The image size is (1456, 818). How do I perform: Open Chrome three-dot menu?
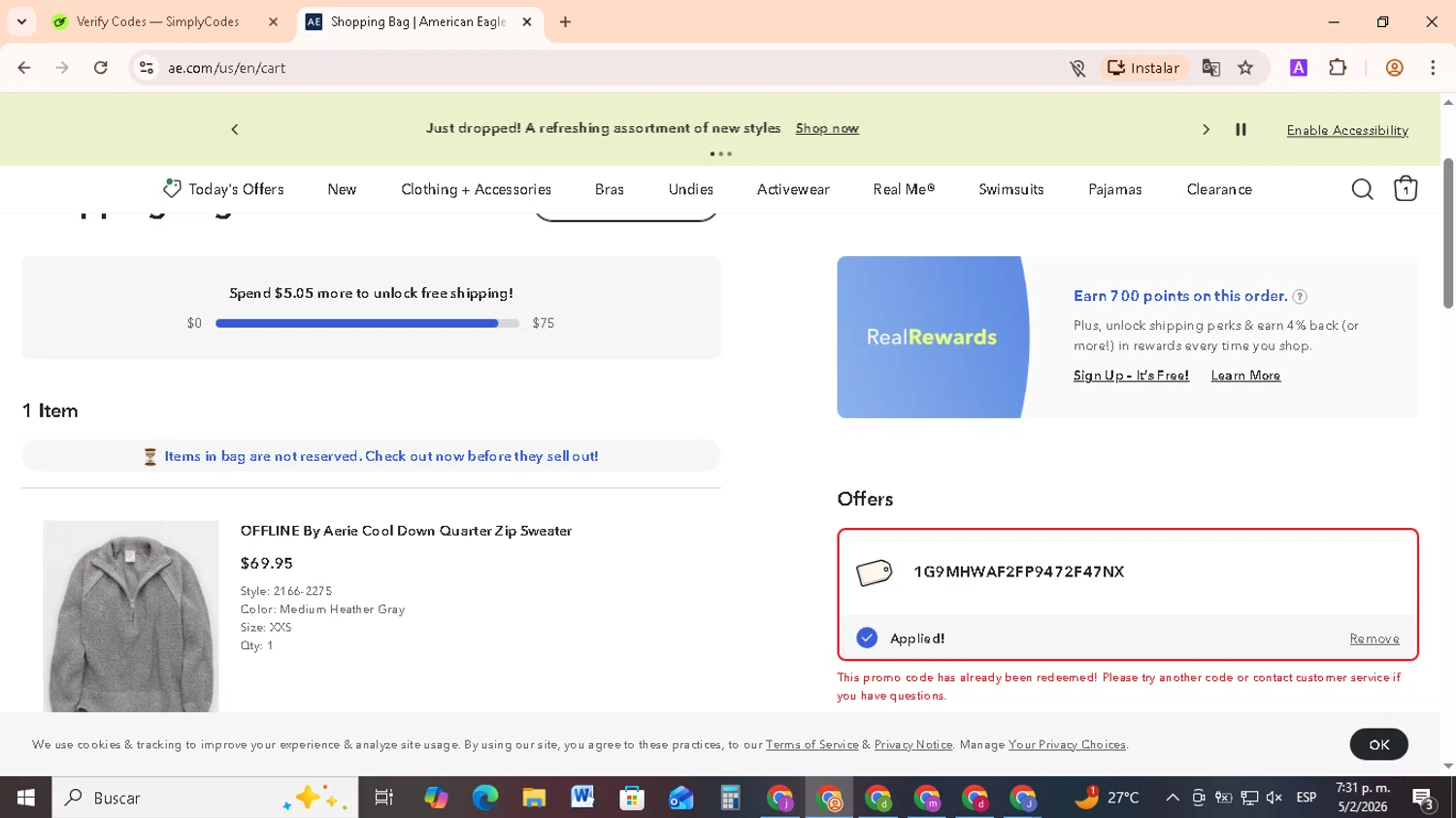coord(1433,68)
